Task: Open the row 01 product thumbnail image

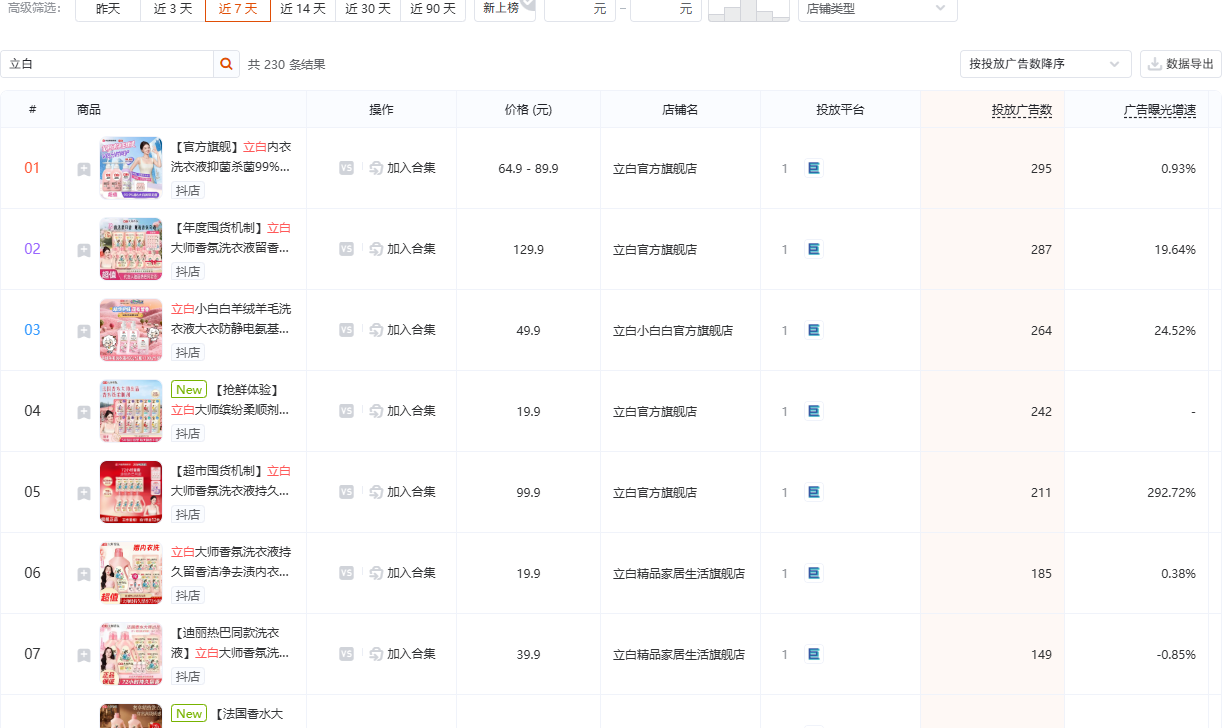Action: click(131, 168)
